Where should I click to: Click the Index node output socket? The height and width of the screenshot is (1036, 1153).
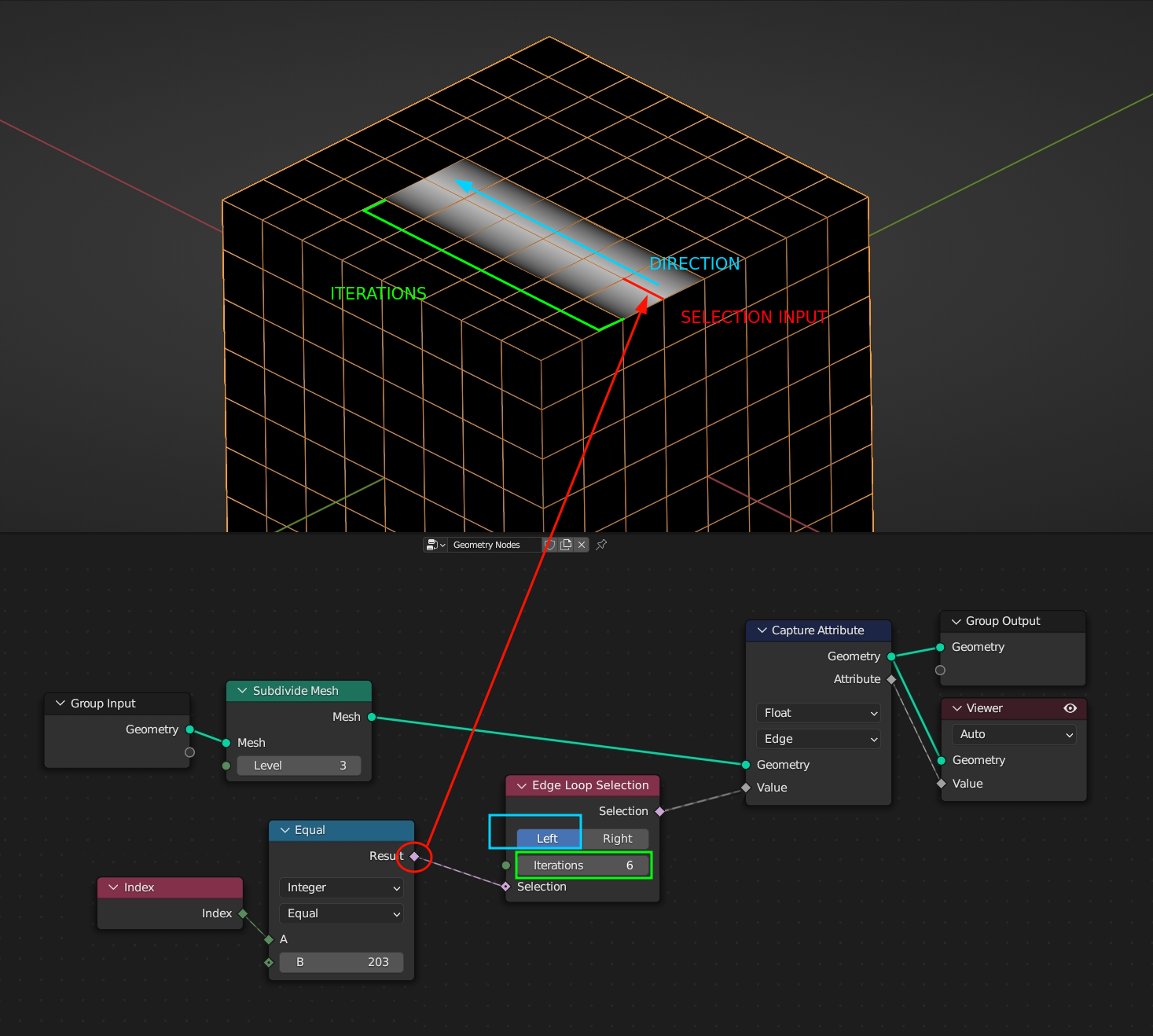[x=243, y=913]
